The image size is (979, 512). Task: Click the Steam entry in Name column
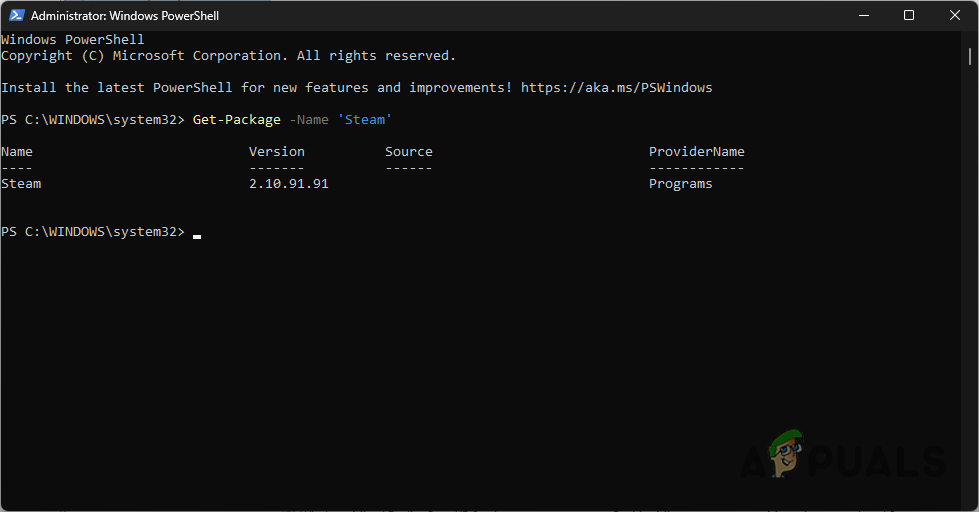[x=21, y=184]
